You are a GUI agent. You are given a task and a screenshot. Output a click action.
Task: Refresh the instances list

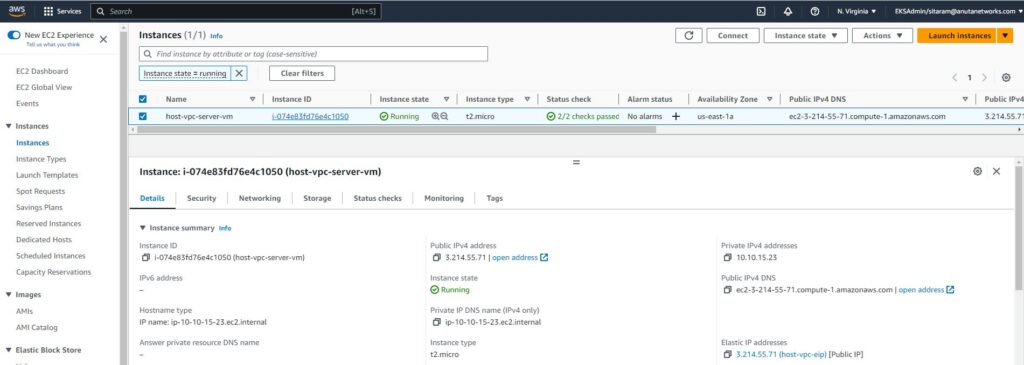[x=688, y=36]
